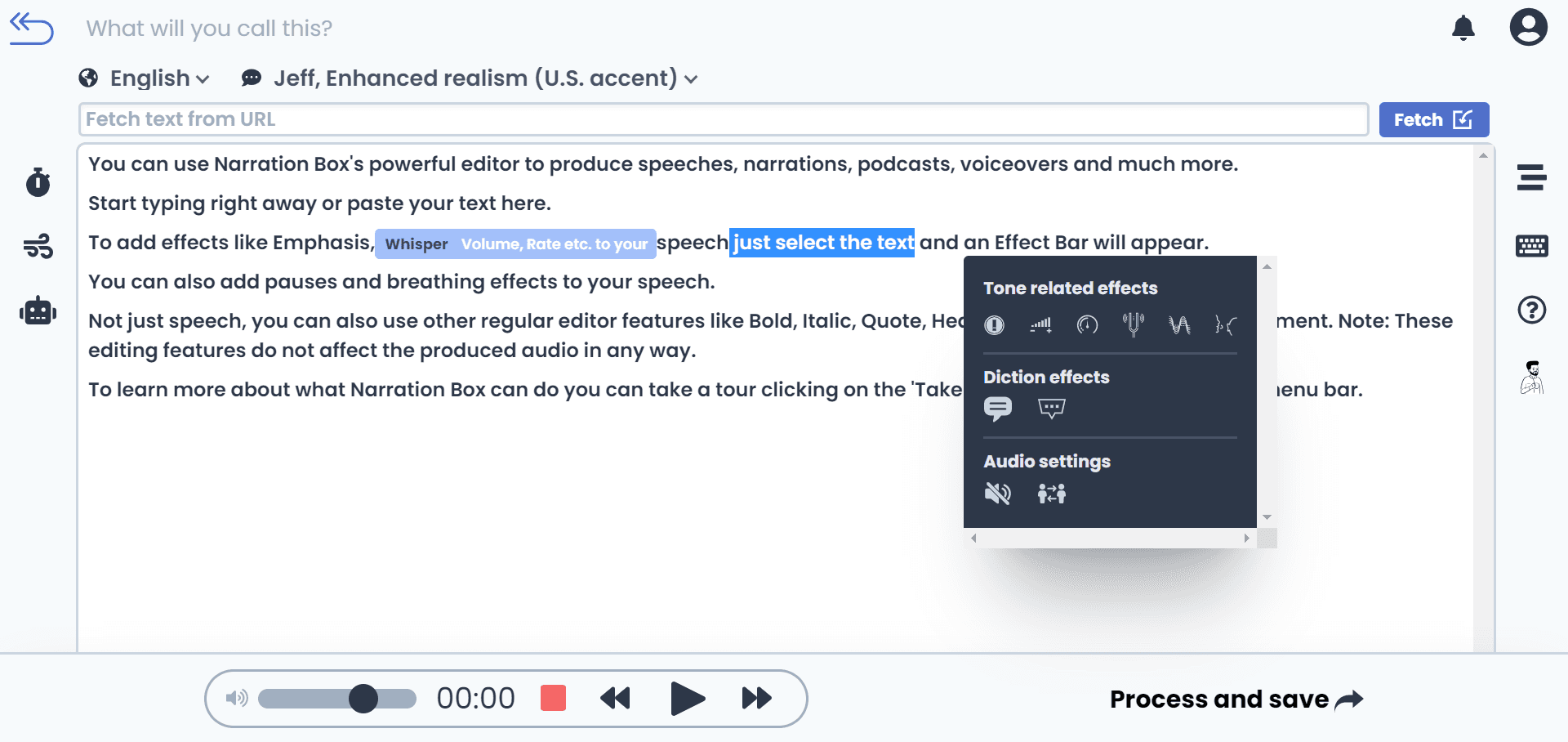This screenshot has width=1568, height=742.
Task: Click the 'Diction effects' heading
Action: [x=1046, y=377]
